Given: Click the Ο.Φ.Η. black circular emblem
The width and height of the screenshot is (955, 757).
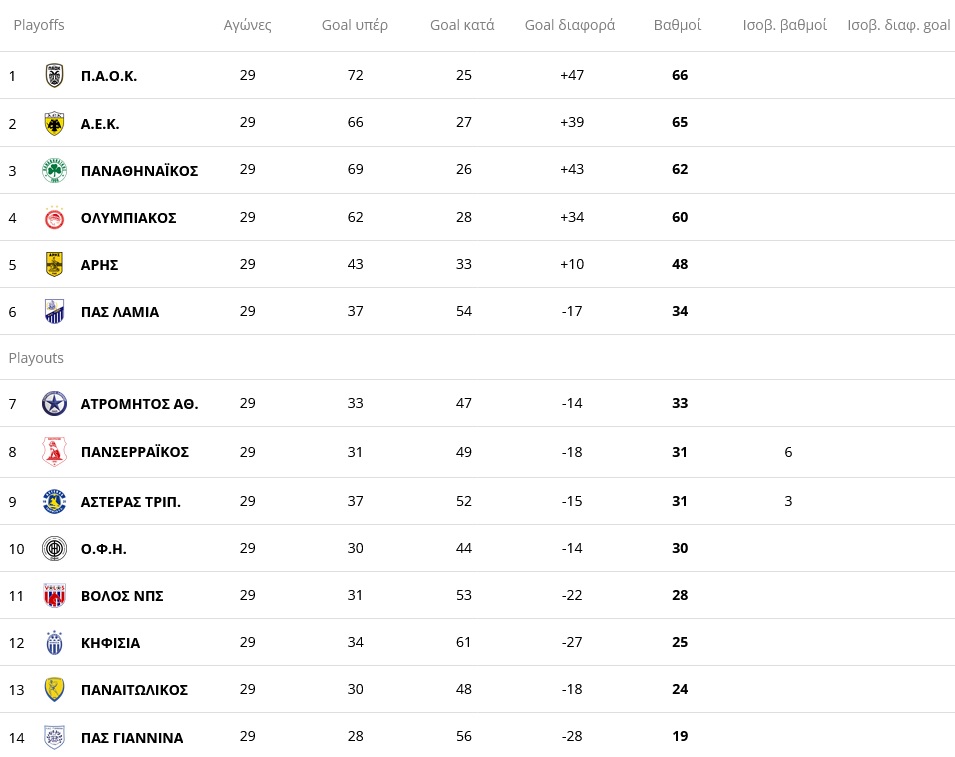Looking at the screenshot, I should (x=54, y=549).
